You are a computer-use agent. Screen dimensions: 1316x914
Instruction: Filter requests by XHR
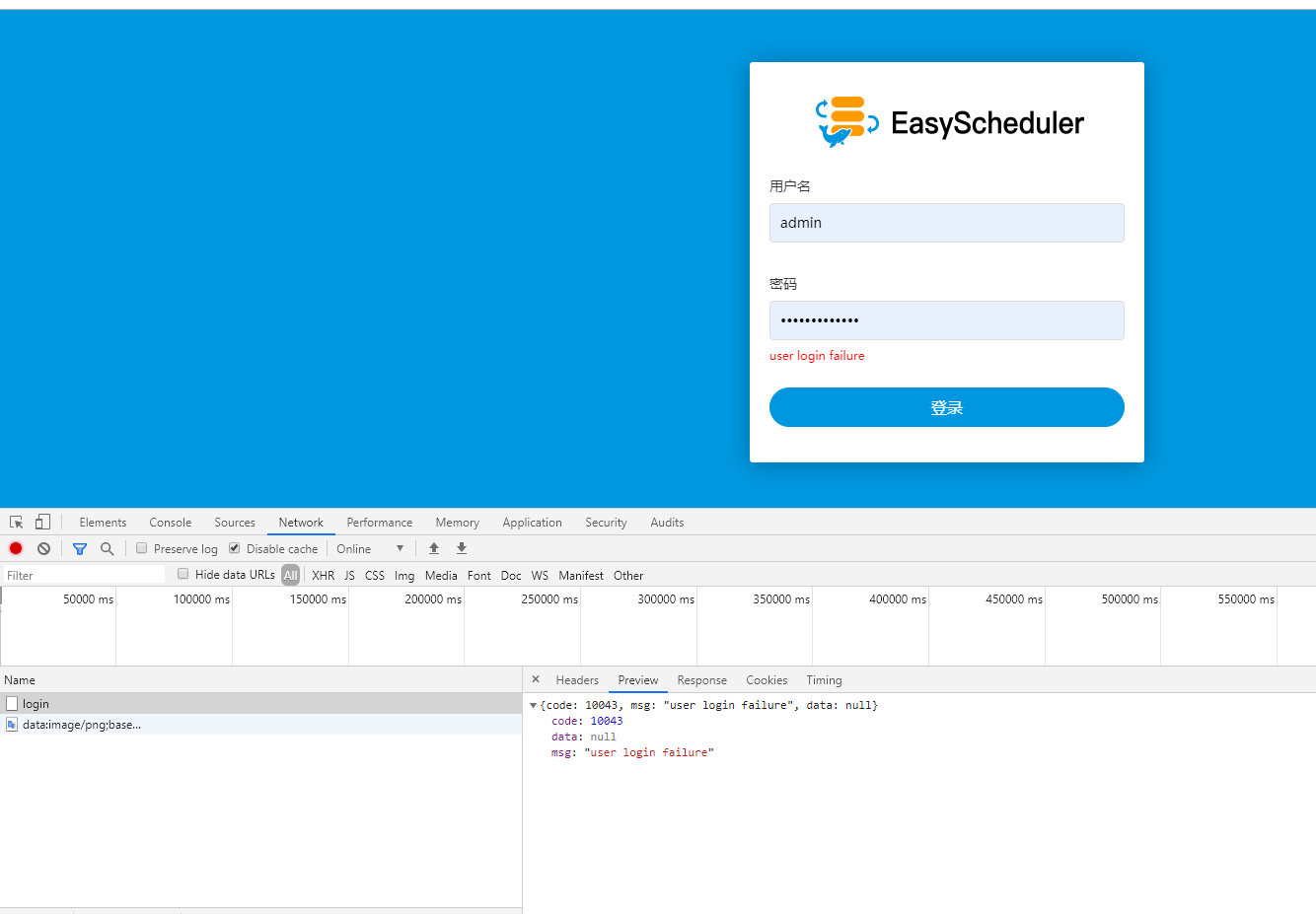[x=324, y=576]
